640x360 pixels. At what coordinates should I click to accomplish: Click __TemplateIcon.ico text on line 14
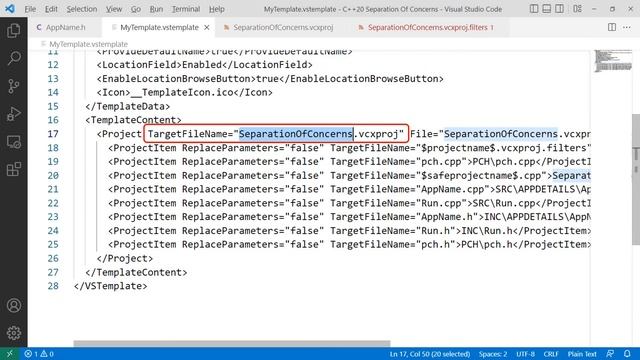point(182,92)
